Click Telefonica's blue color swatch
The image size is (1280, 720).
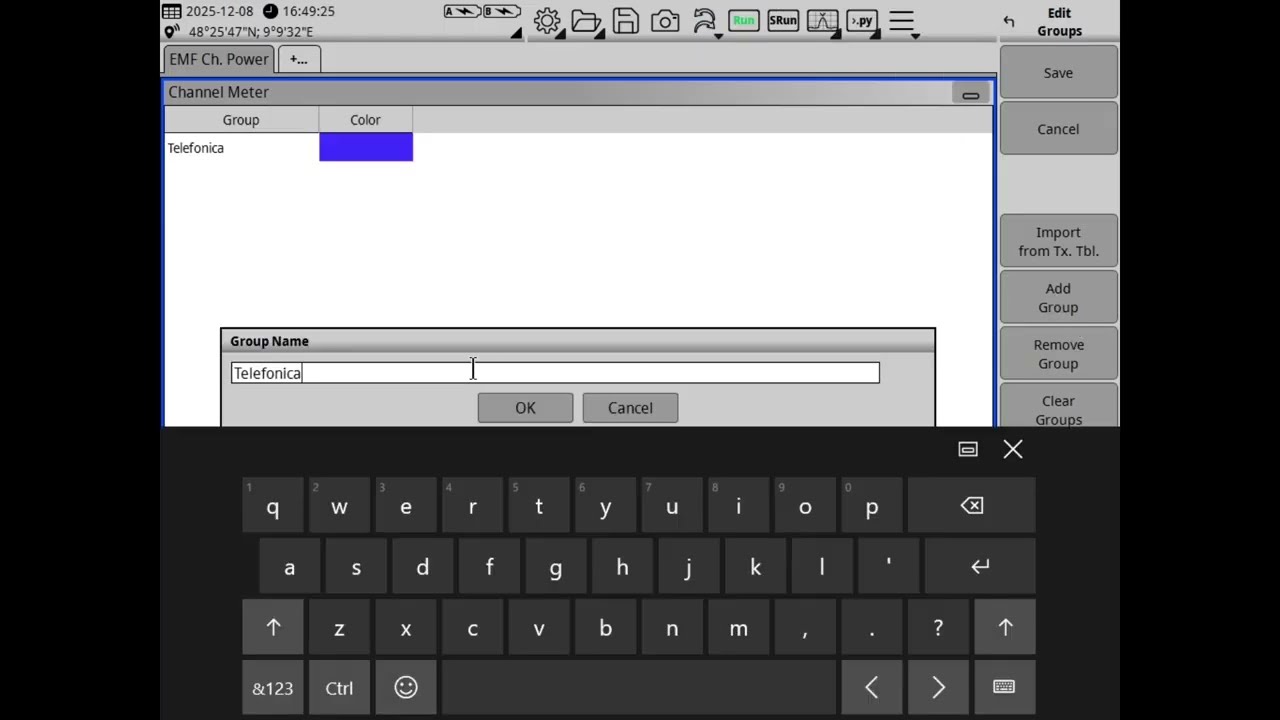365,147
